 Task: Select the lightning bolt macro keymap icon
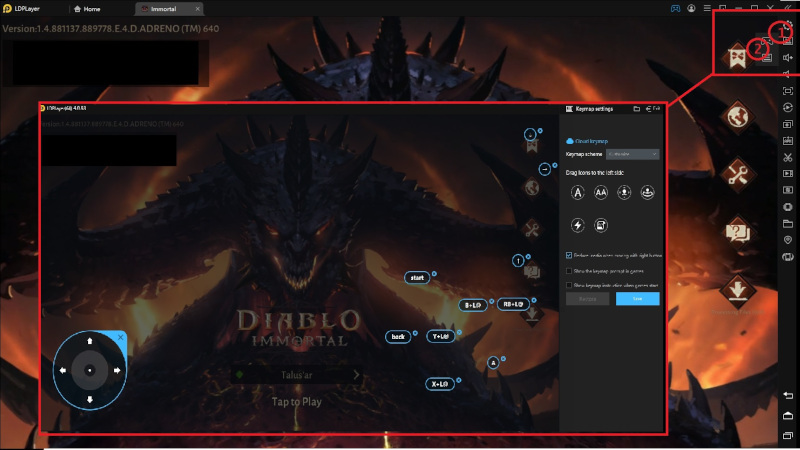(x=578, y=225)
